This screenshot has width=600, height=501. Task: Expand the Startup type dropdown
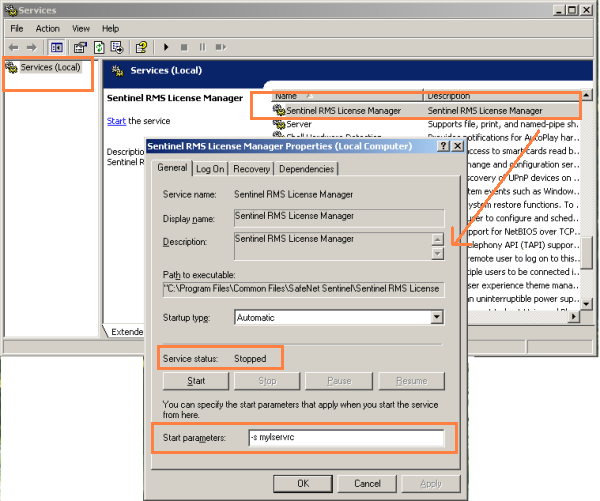(x=437, y=317)
